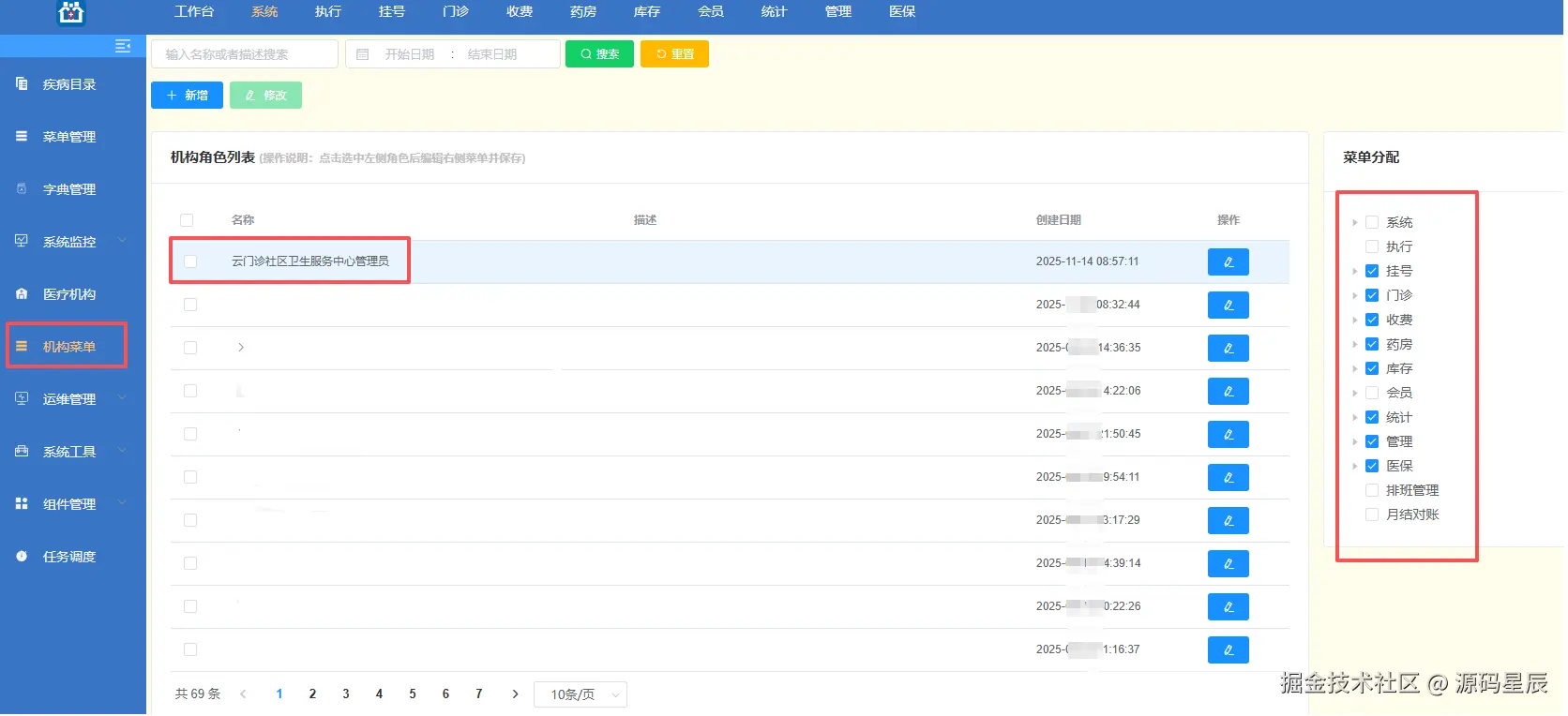Focus the name or description search field
The height and width of the screenshot is (716, 1568).
pyautogui.click(x=245, y=54)
